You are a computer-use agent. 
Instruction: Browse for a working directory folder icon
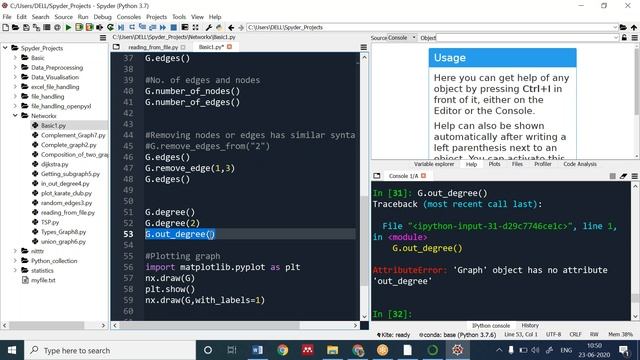tap(623, 27)
